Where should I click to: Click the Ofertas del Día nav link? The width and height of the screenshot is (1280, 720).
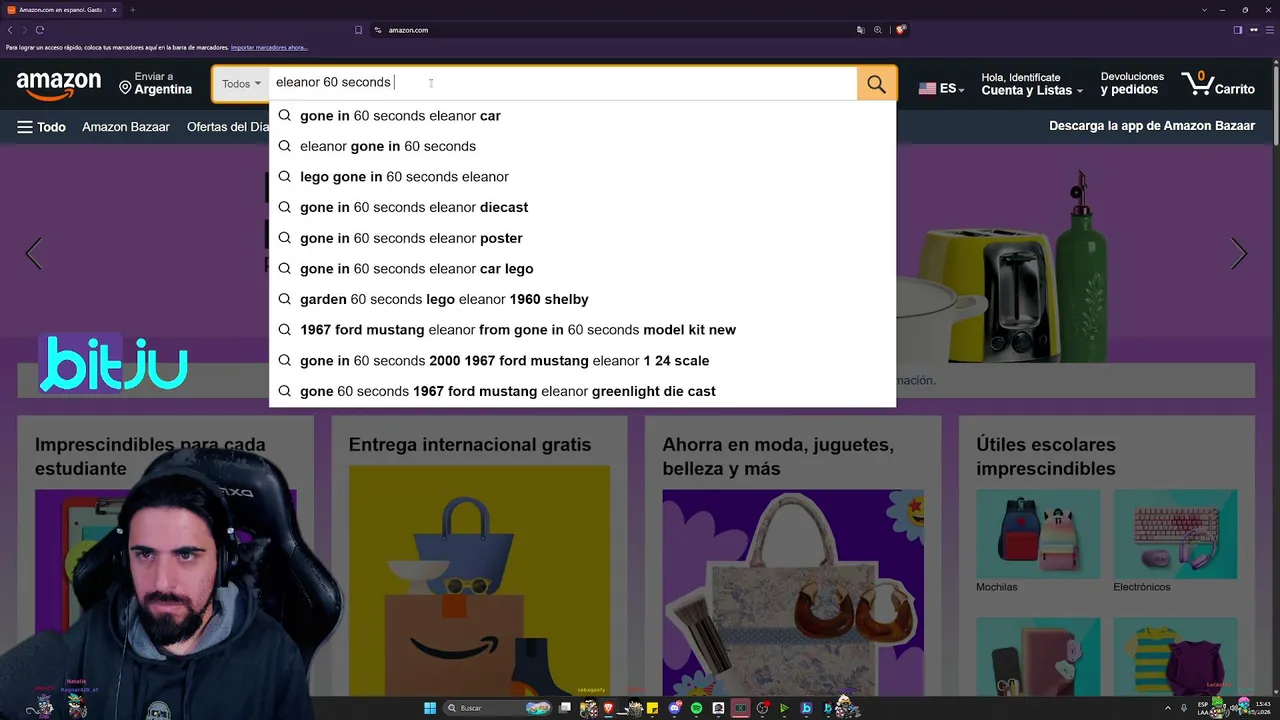[227, 127]
